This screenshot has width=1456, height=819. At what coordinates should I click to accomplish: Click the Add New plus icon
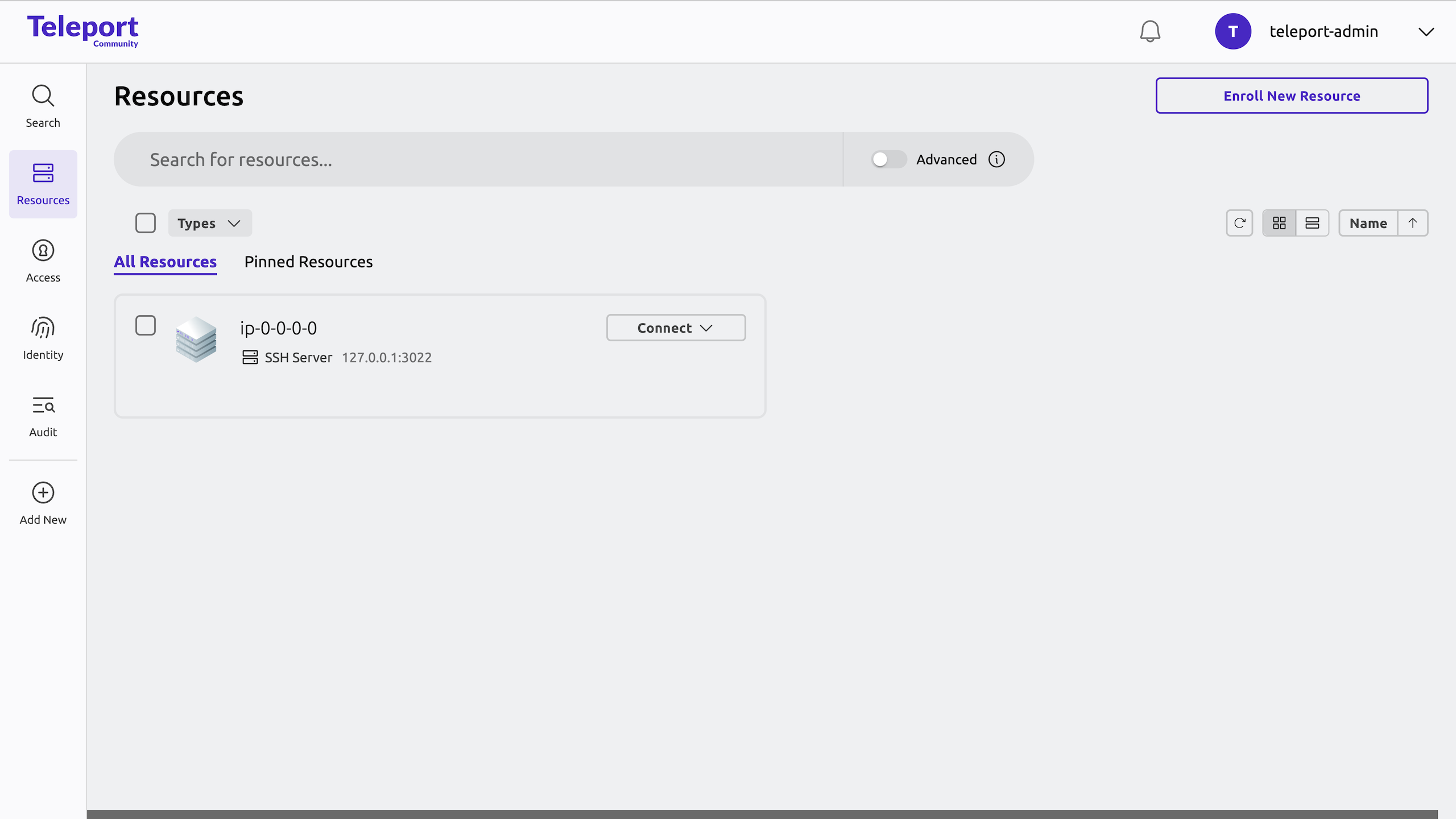[x=43, y=493]
